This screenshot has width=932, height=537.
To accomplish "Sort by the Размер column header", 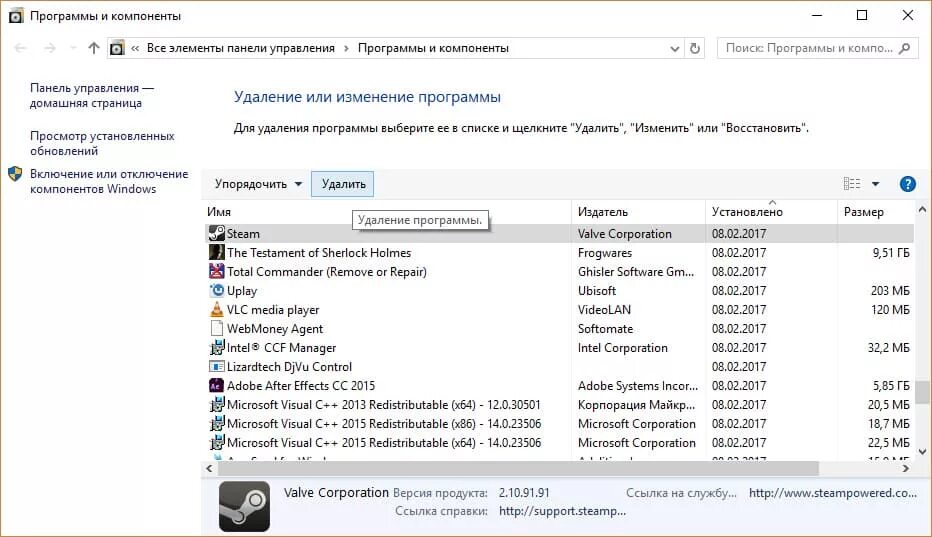I will point(876,212).
